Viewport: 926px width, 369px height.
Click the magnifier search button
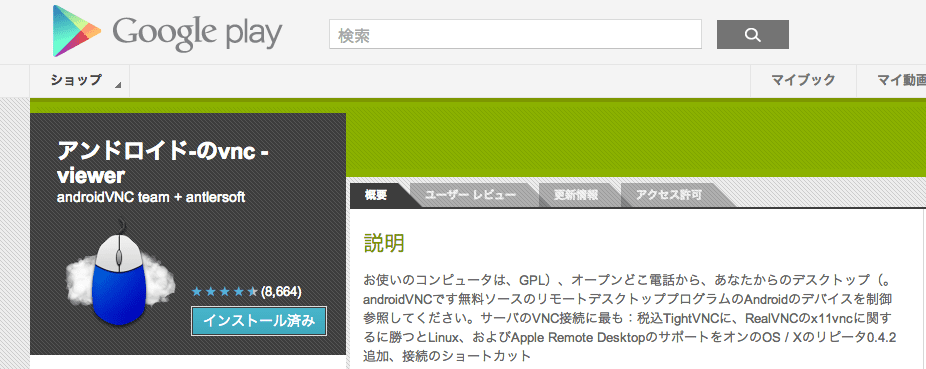(x=752, y=34)
